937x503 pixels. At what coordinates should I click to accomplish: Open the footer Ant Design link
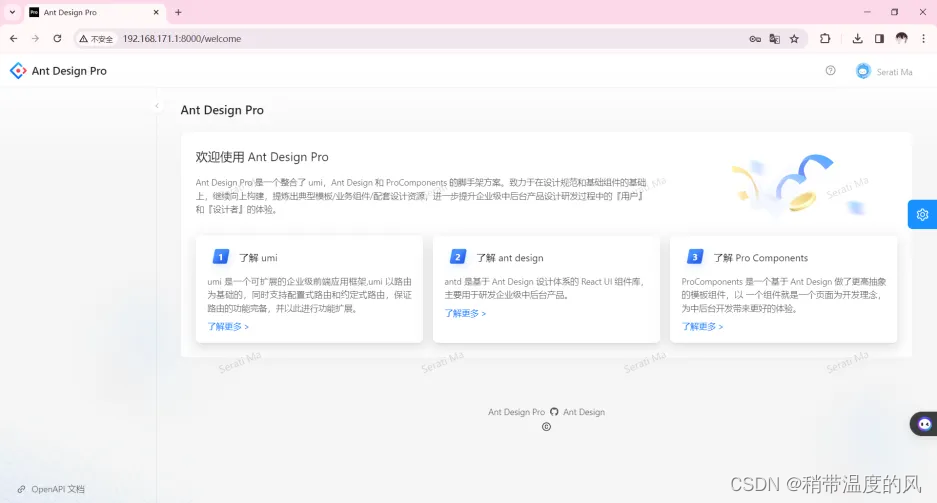pos(584,412)
